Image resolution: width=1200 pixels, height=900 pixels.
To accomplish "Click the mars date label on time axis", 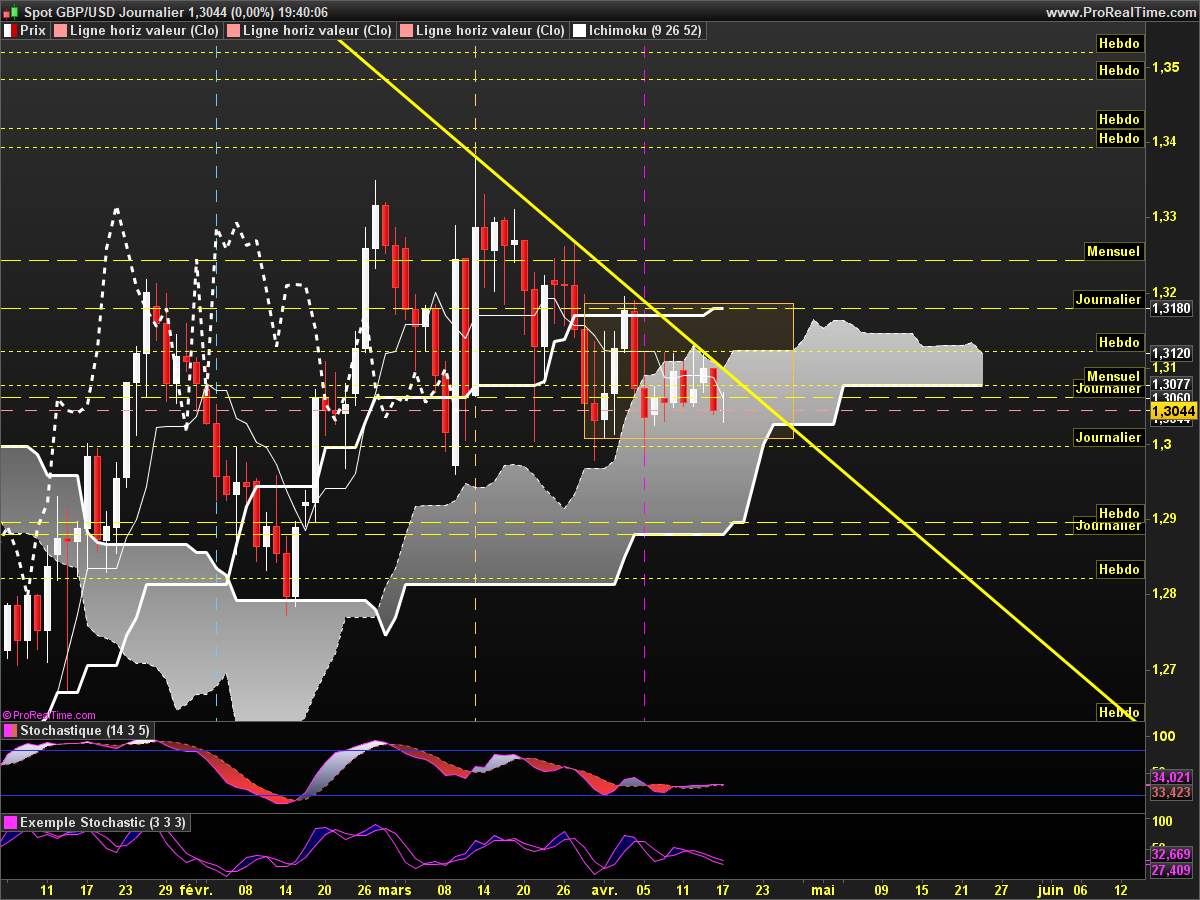I will pos(393,889).
